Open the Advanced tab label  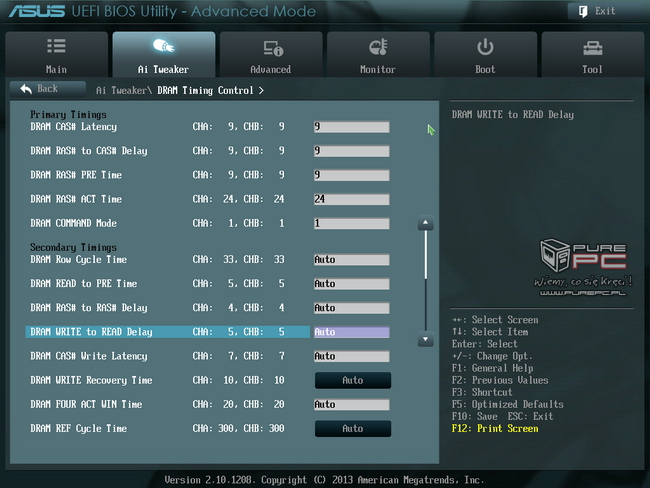coord(271,69)
